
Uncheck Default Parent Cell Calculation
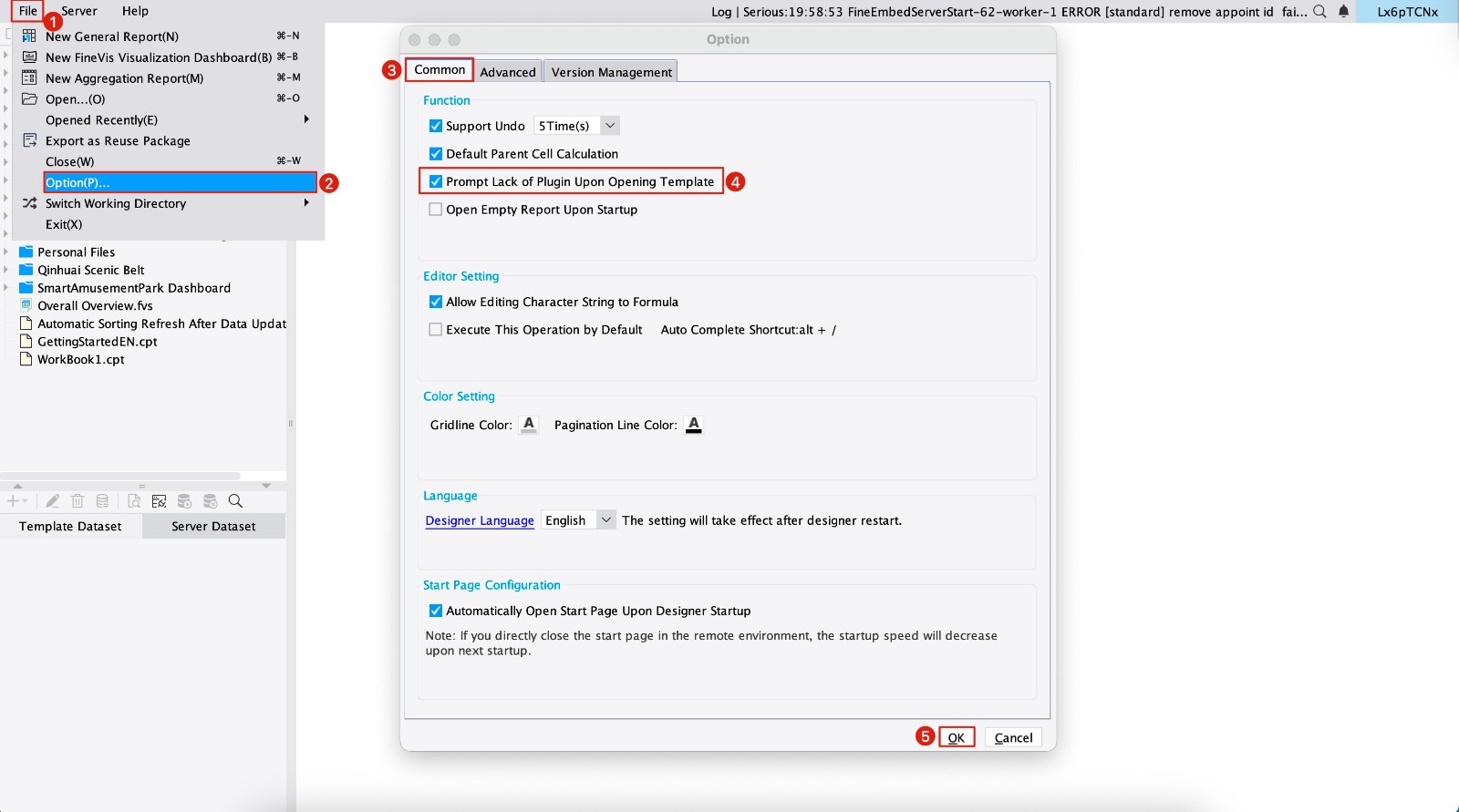click(x=436, y=154)
